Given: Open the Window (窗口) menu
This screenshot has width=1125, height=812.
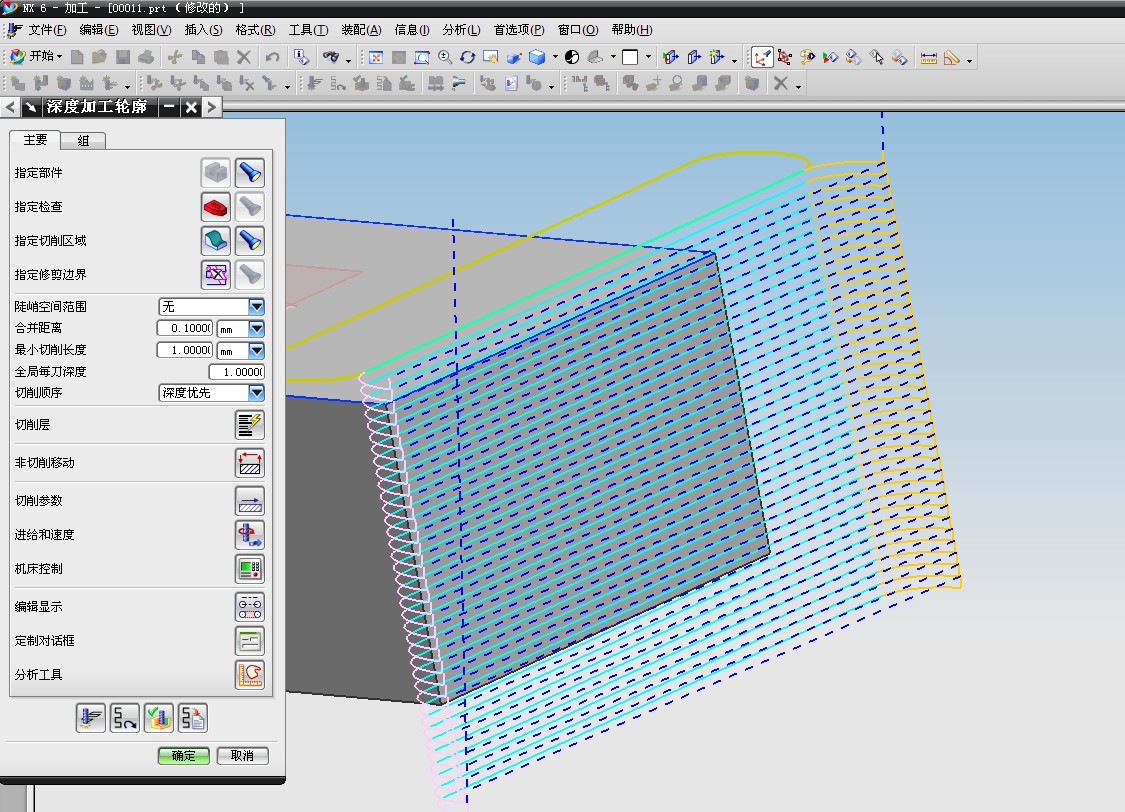Looking at the screenshot, I should 578,29.
